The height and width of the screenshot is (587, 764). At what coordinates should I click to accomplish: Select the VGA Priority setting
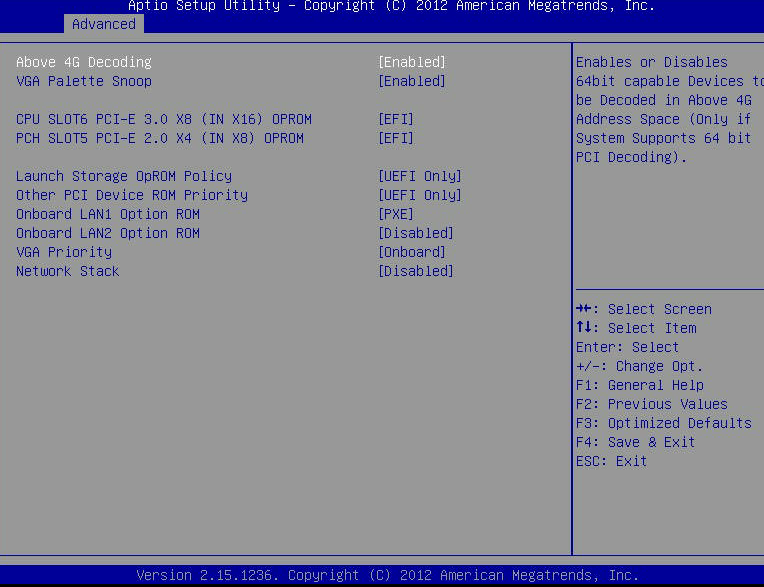tap(64, 252)
